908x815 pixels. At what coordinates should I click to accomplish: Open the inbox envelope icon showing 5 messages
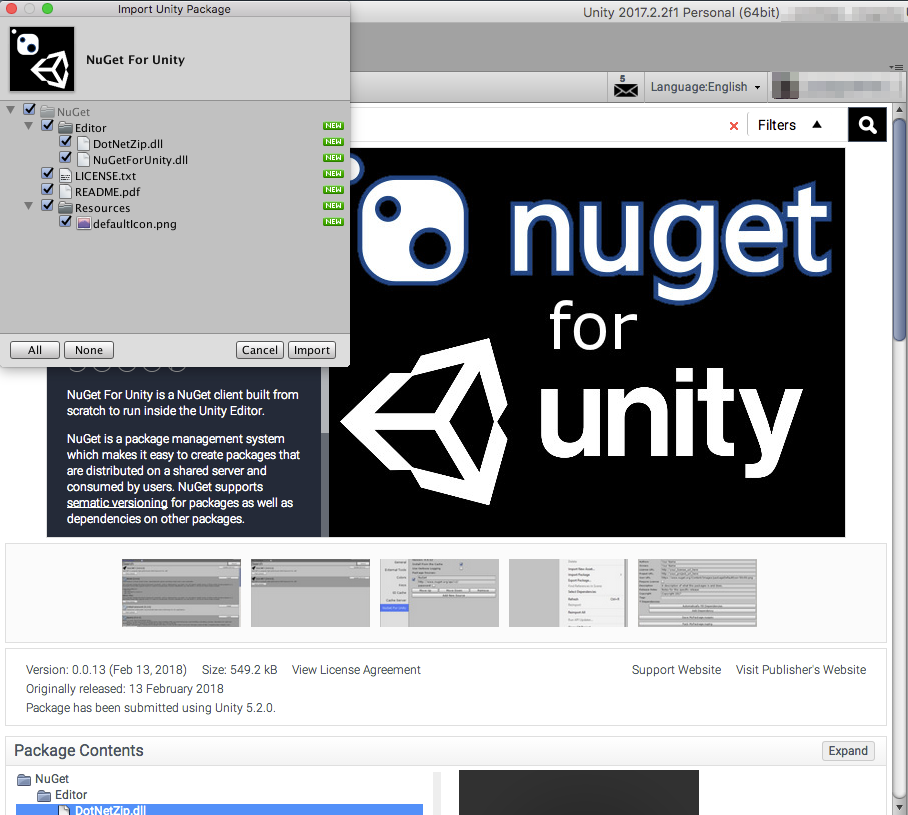625,87
